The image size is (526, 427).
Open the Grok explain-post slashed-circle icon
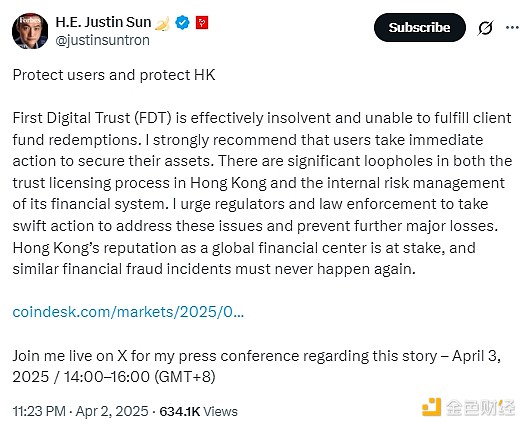coord(485,28)
